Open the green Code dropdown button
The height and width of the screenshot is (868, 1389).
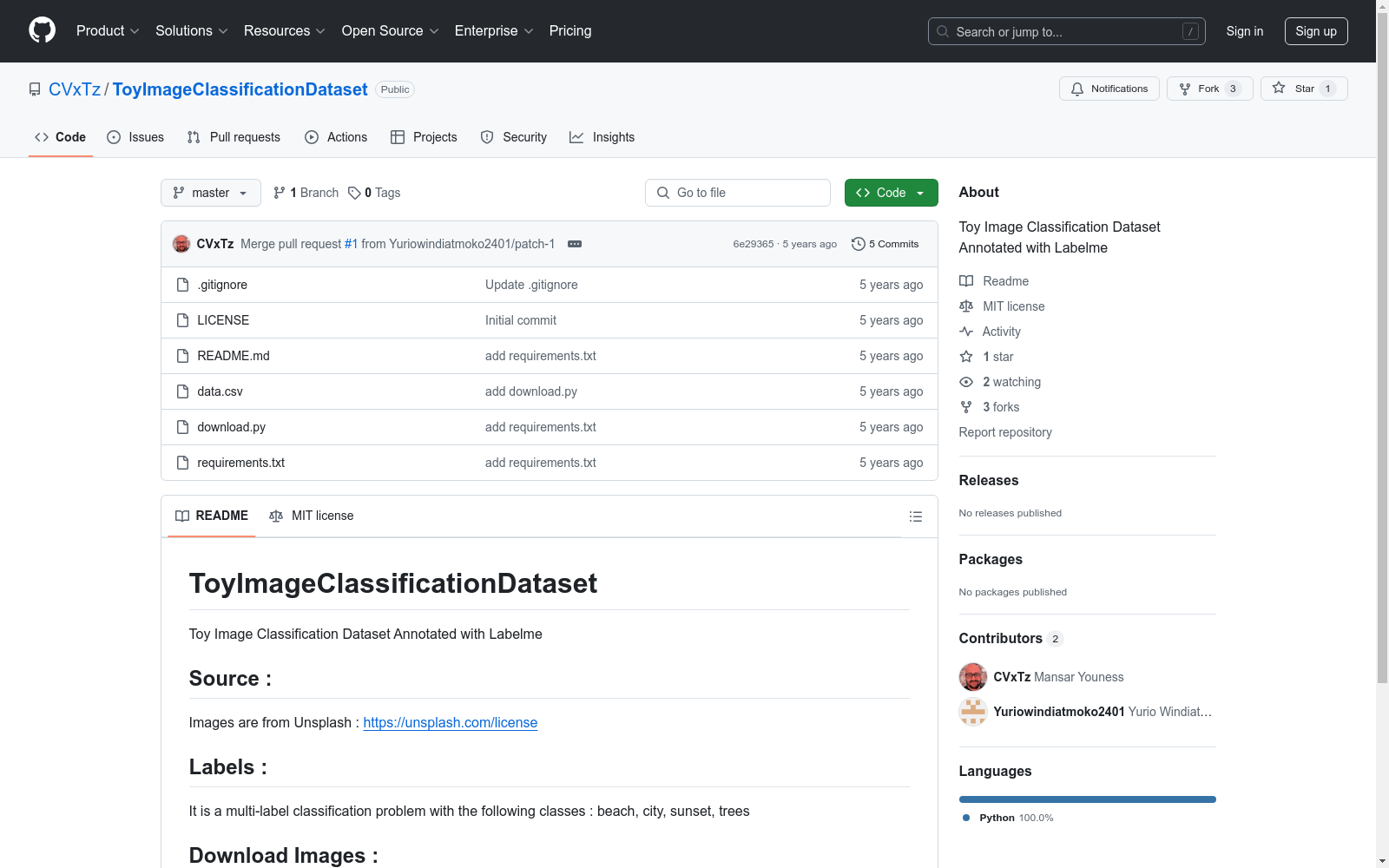(x=891, y=193)
